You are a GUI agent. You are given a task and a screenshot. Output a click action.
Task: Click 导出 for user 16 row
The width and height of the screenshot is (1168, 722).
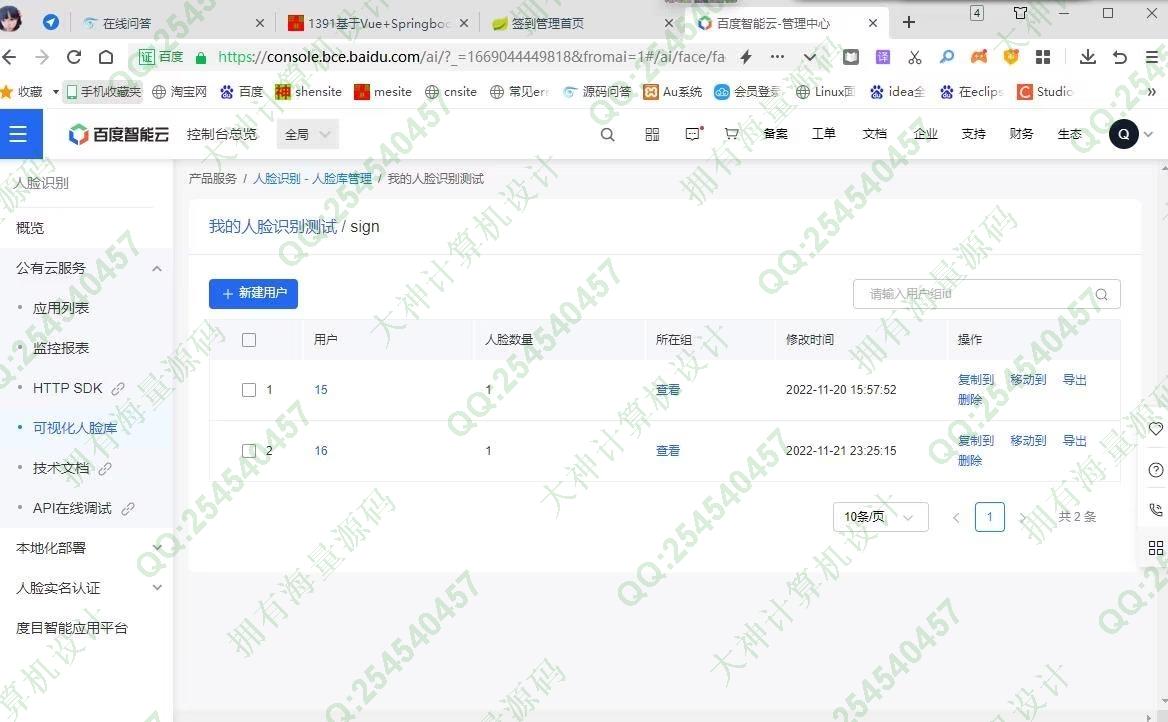pyautogui.click(x=1074, y=440)
